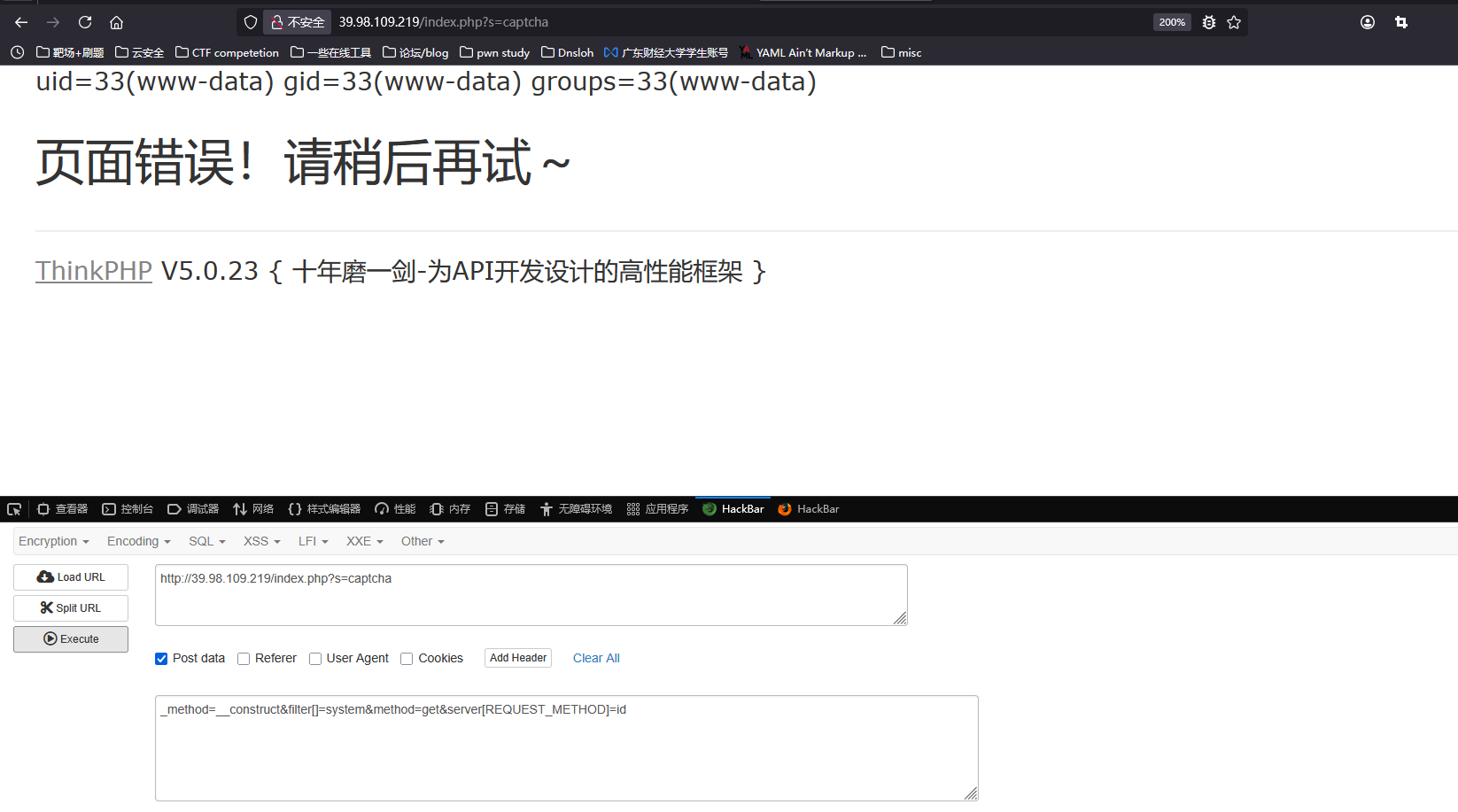Click the 不安全 lock indicator
The width and height of the screenshot is (1458, 812).
tap(298, 22)
